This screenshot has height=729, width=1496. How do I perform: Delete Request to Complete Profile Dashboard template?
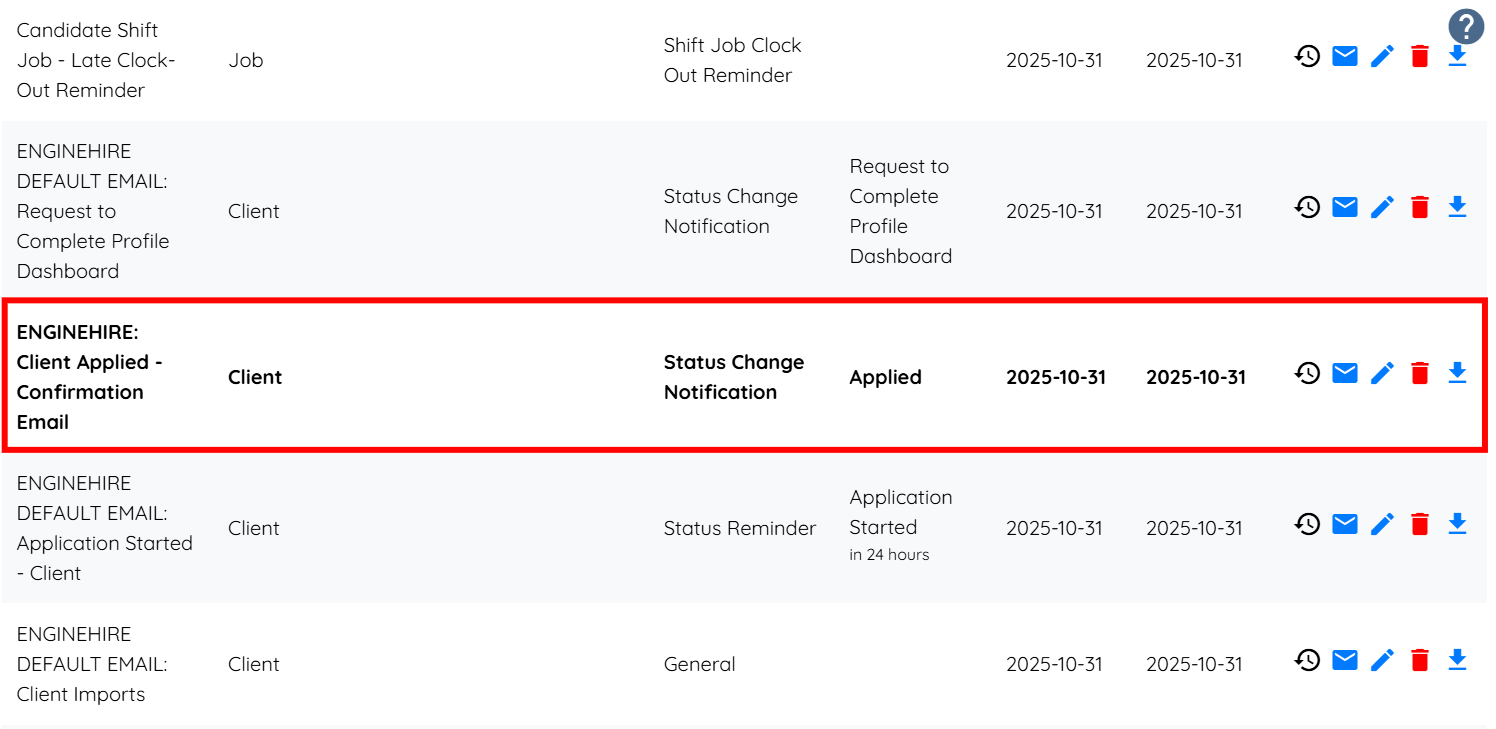tap(1420, 207)
